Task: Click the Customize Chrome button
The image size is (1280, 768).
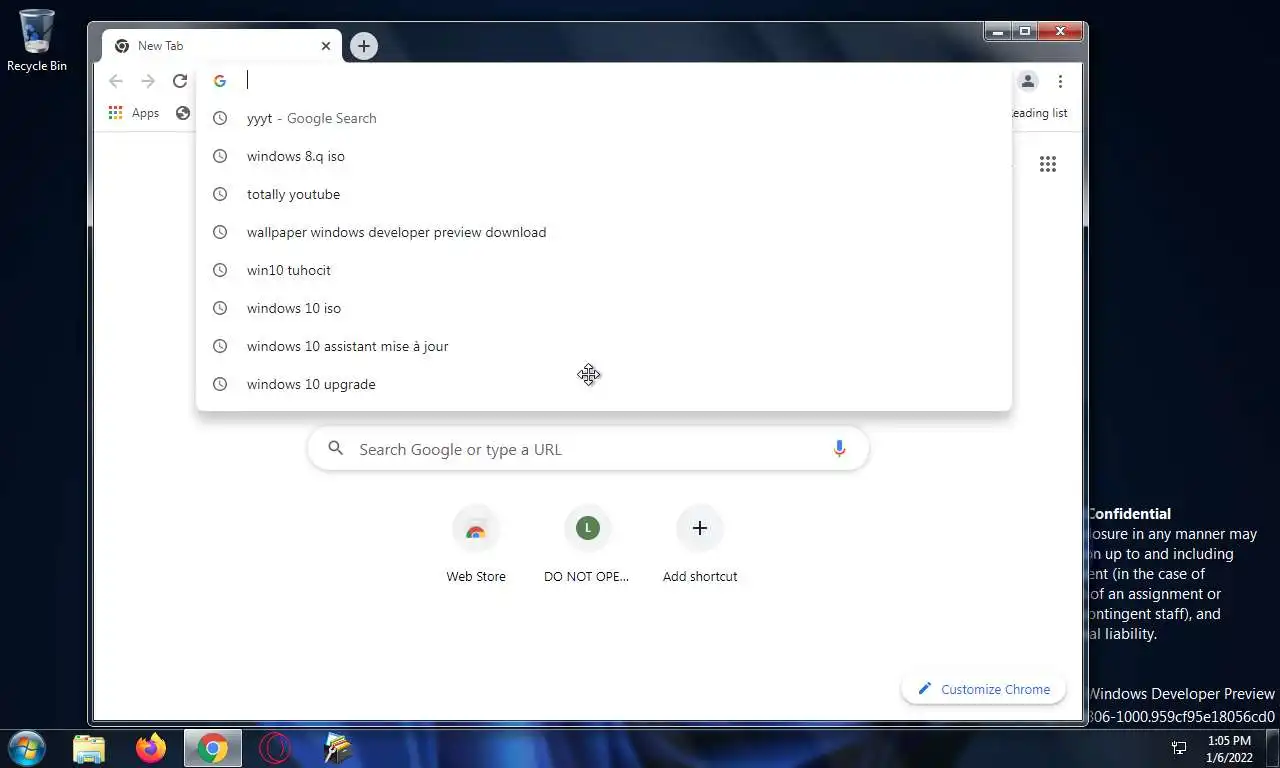Action: [984, 689]
